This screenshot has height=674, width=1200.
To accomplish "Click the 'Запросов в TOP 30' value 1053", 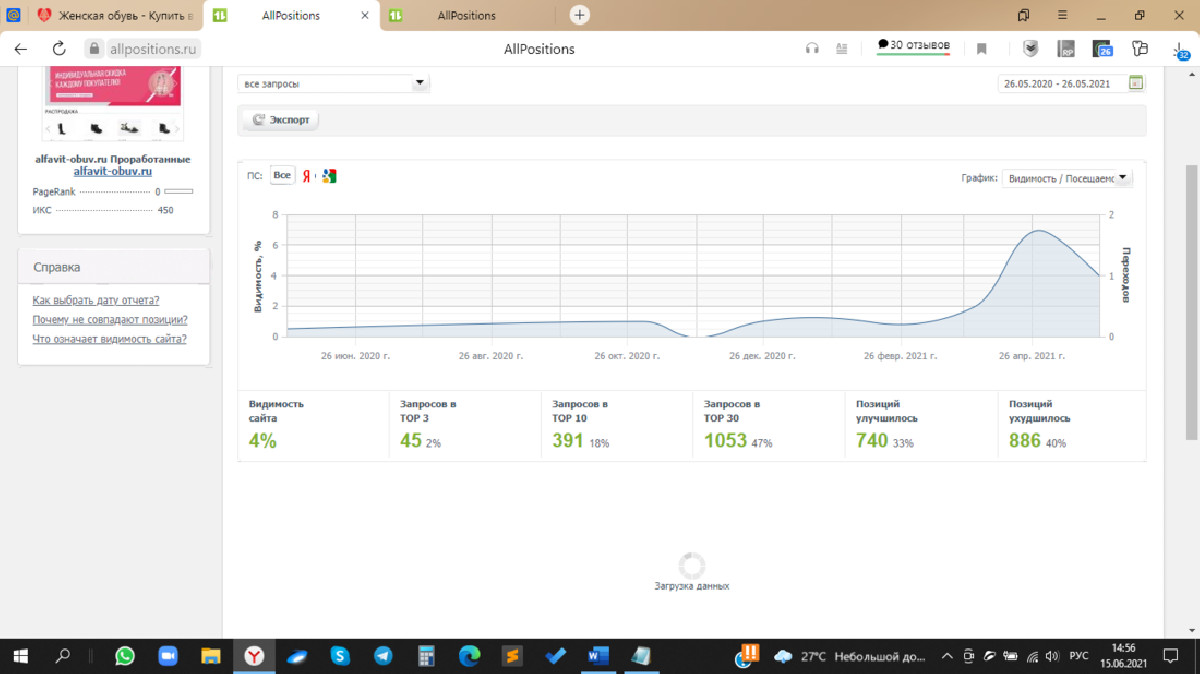I will [726, 441].
